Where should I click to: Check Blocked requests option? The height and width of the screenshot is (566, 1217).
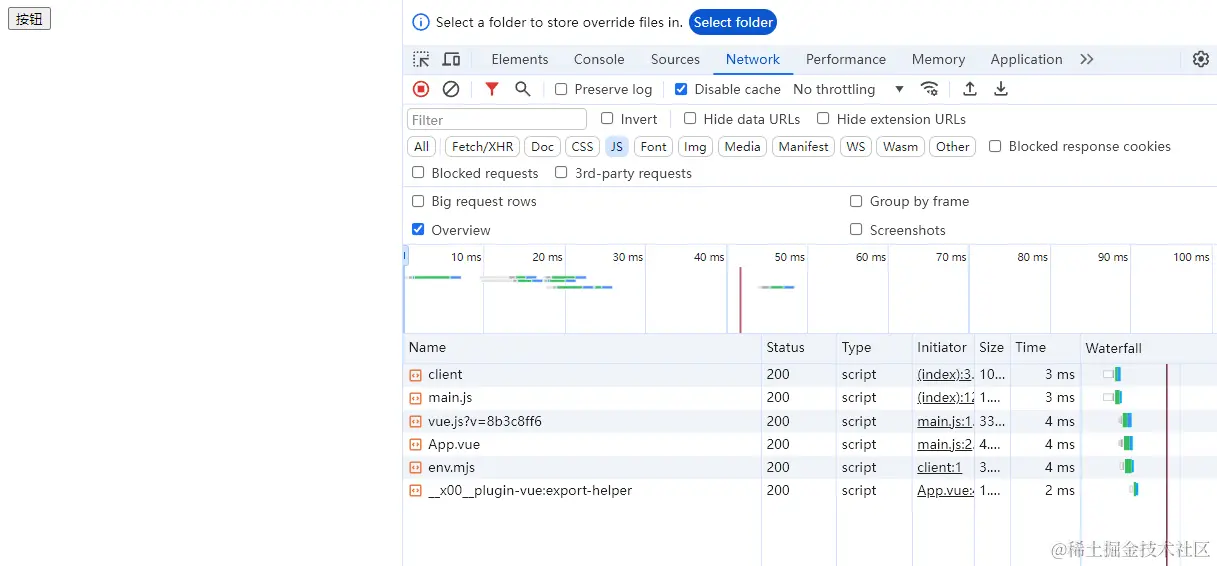click(418, 173)
